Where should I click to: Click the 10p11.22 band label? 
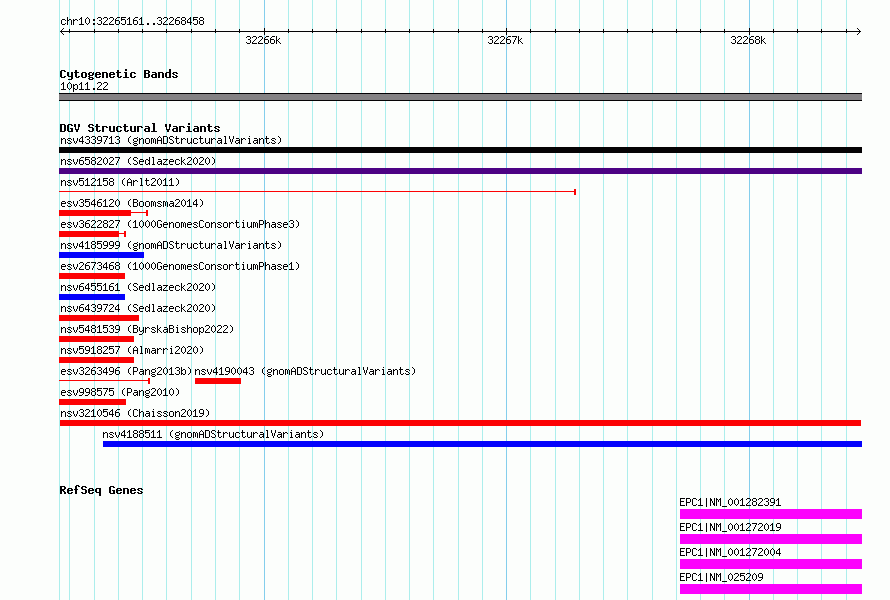(84, 86)
